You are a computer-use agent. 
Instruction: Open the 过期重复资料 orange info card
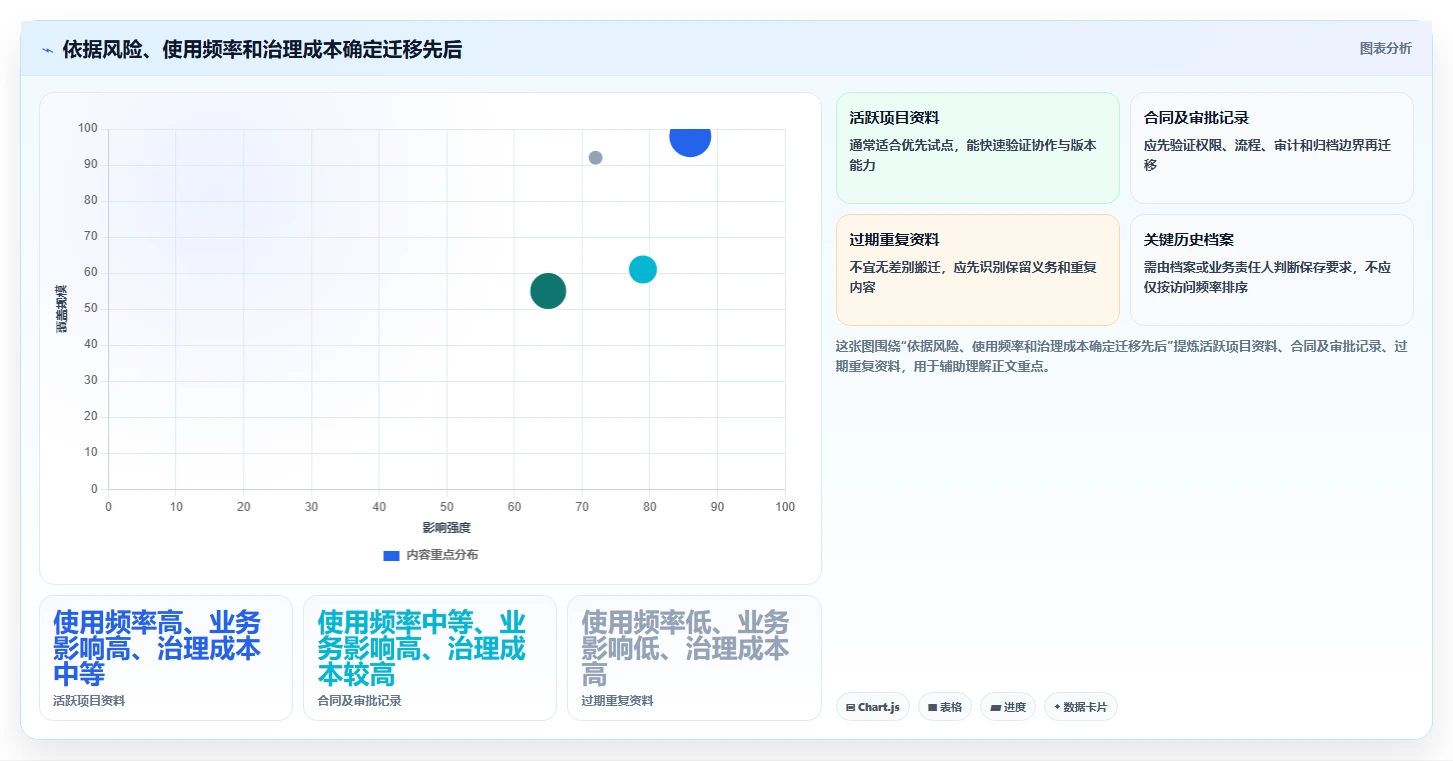coord(977,270)
